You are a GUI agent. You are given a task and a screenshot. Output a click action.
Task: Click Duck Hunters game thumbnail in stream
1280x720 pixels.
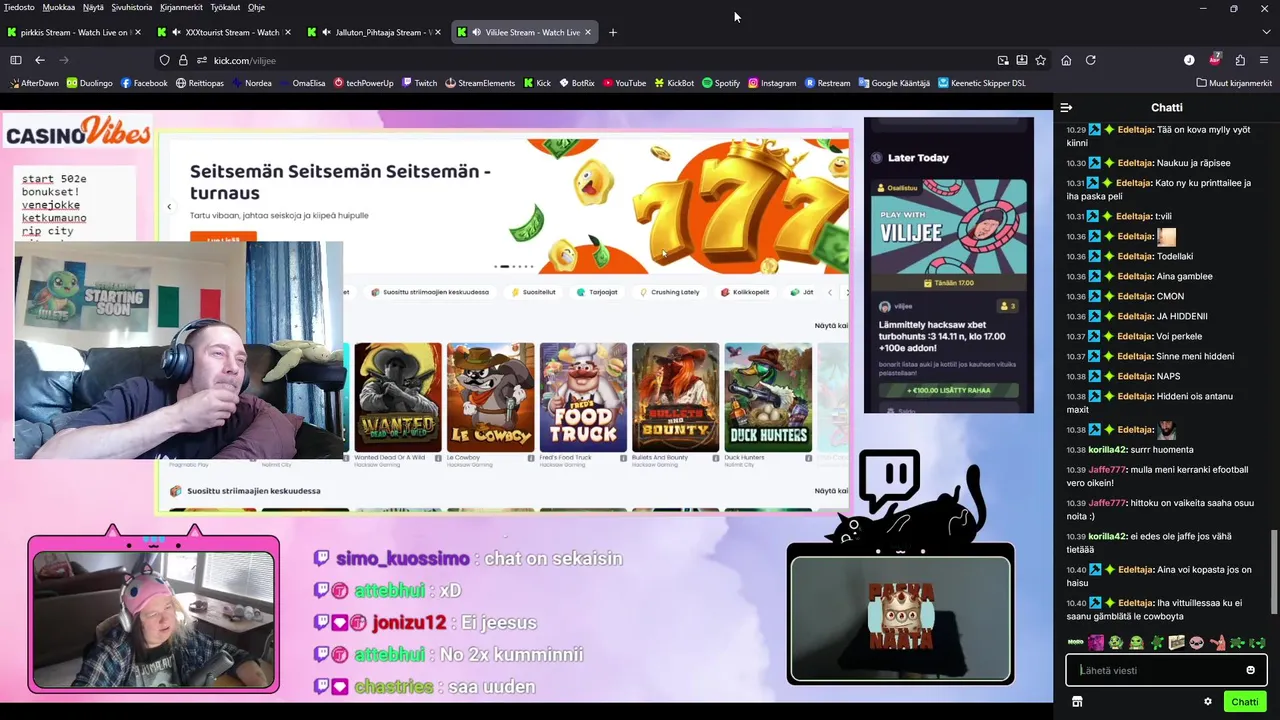pyautogui.click(x=768, y=397)
